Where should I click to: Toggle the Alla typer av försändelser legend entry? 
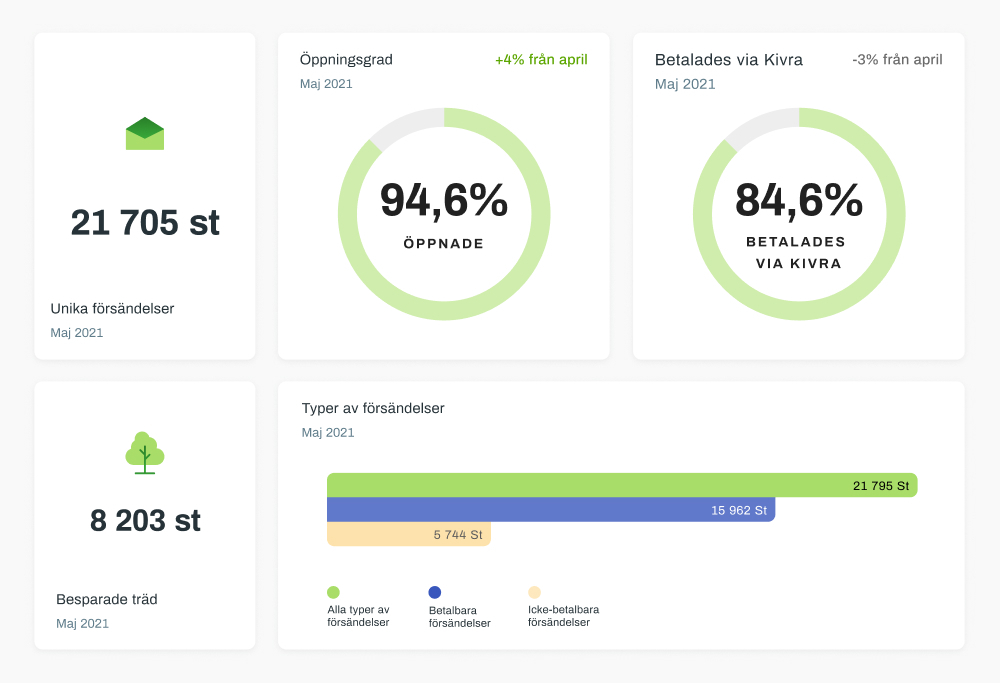[x=358, y=608]
